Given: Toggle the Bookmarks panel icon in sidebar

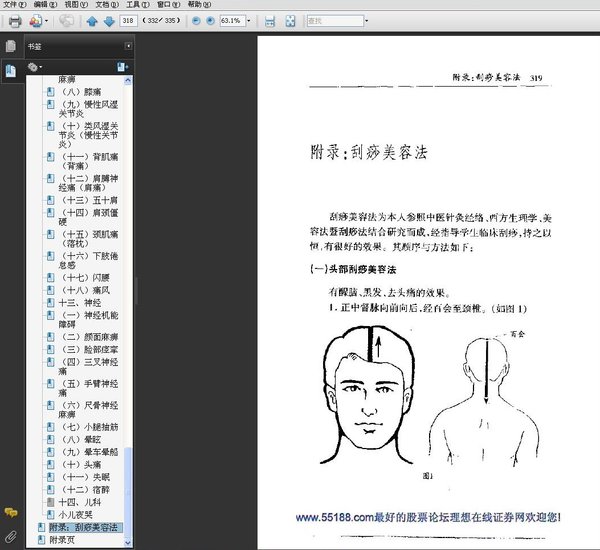Looking at the screenshot, I should [11, 71].
